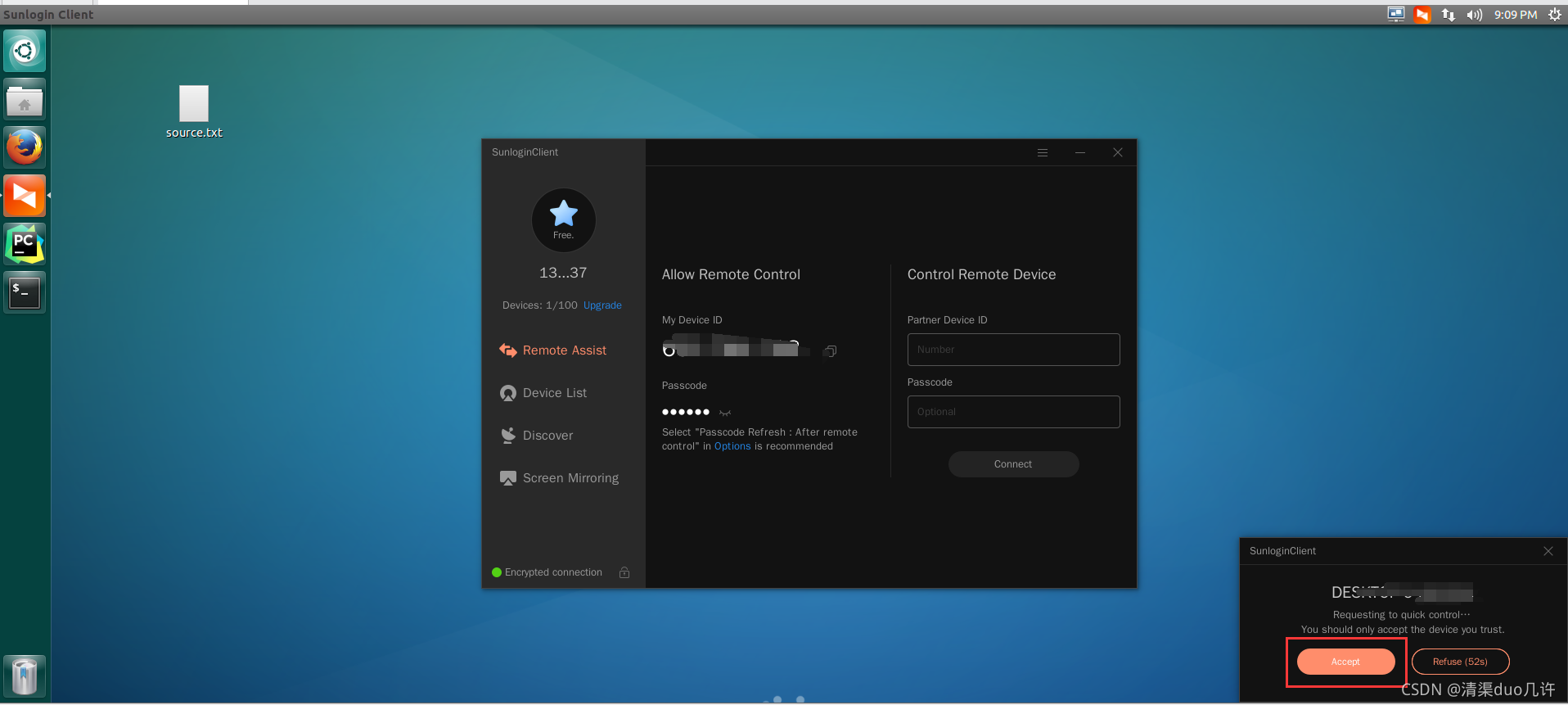Click the Device List sidebar icon
The height and width of the screenshot is (705, 1568).
(x=508, y=393)
